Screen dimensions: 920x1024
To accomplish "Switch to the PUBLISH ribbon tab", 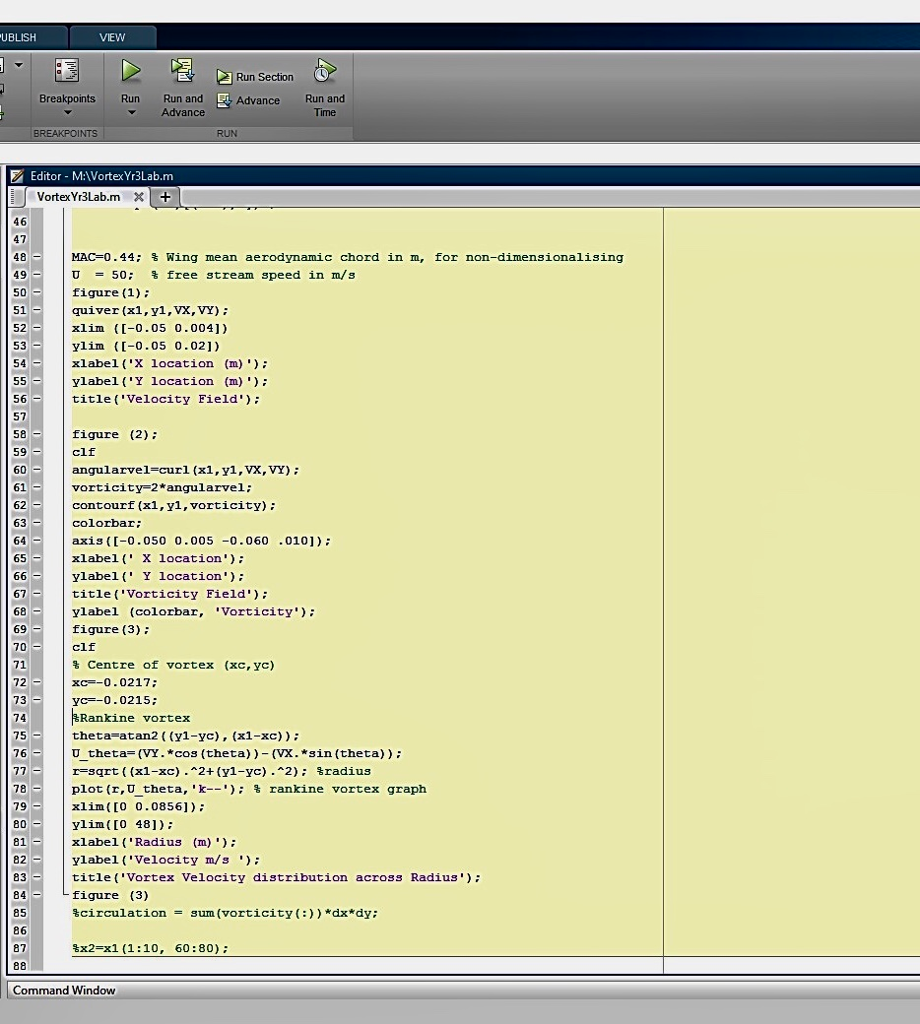I will point(18,37).
